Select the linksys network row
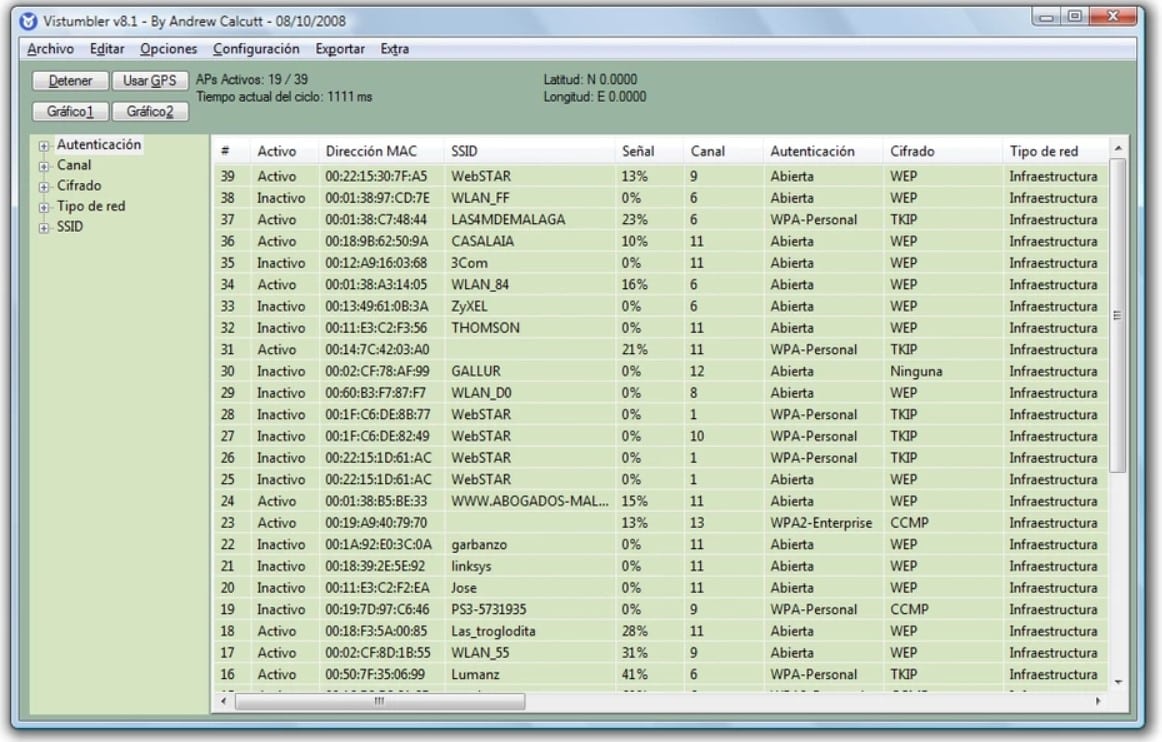Screen dimensions: 1162x742 click(661, 566)
